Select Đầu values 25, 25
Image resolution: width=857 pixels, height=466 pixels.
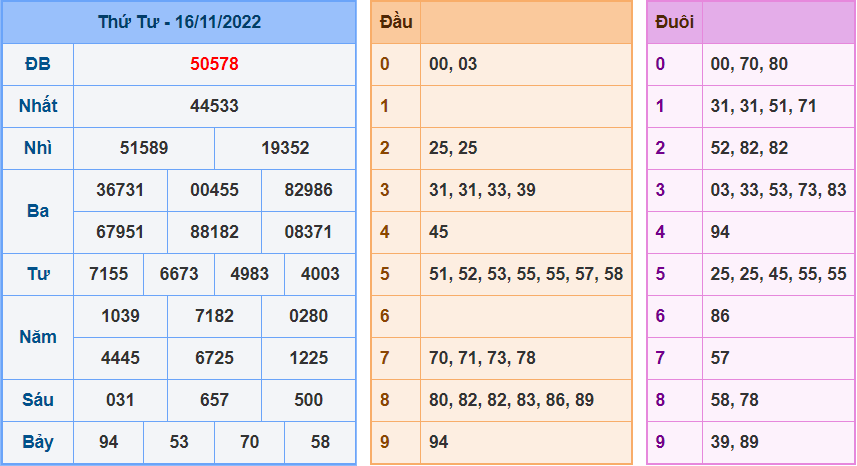[453, 148]
